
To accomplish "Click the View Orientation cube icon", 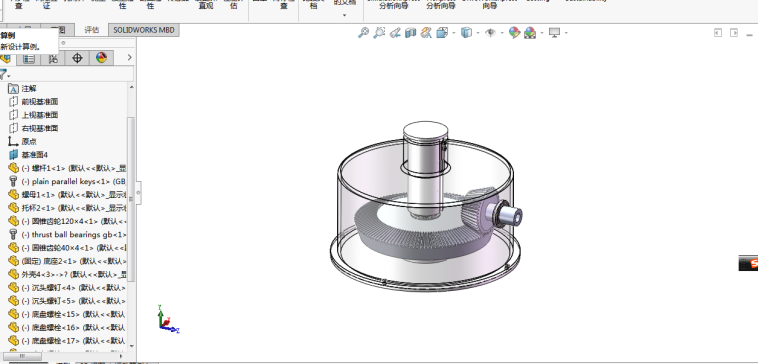I will tap(442, 33).
